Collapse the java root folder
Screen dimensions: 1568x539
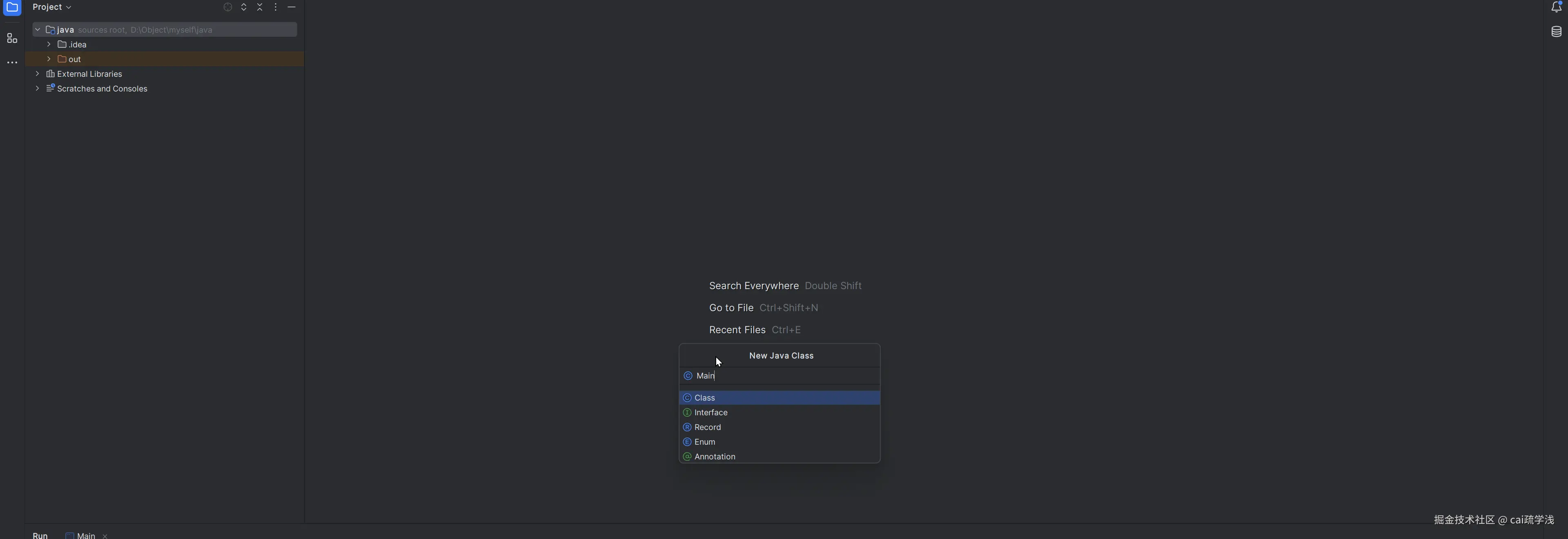click(38, 29)
